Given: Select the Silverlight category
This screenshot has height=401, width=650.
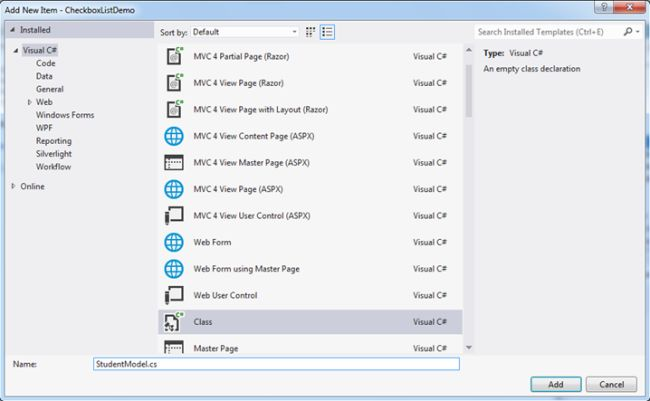Looking at the screenshot, I should (x=53, y=154).
